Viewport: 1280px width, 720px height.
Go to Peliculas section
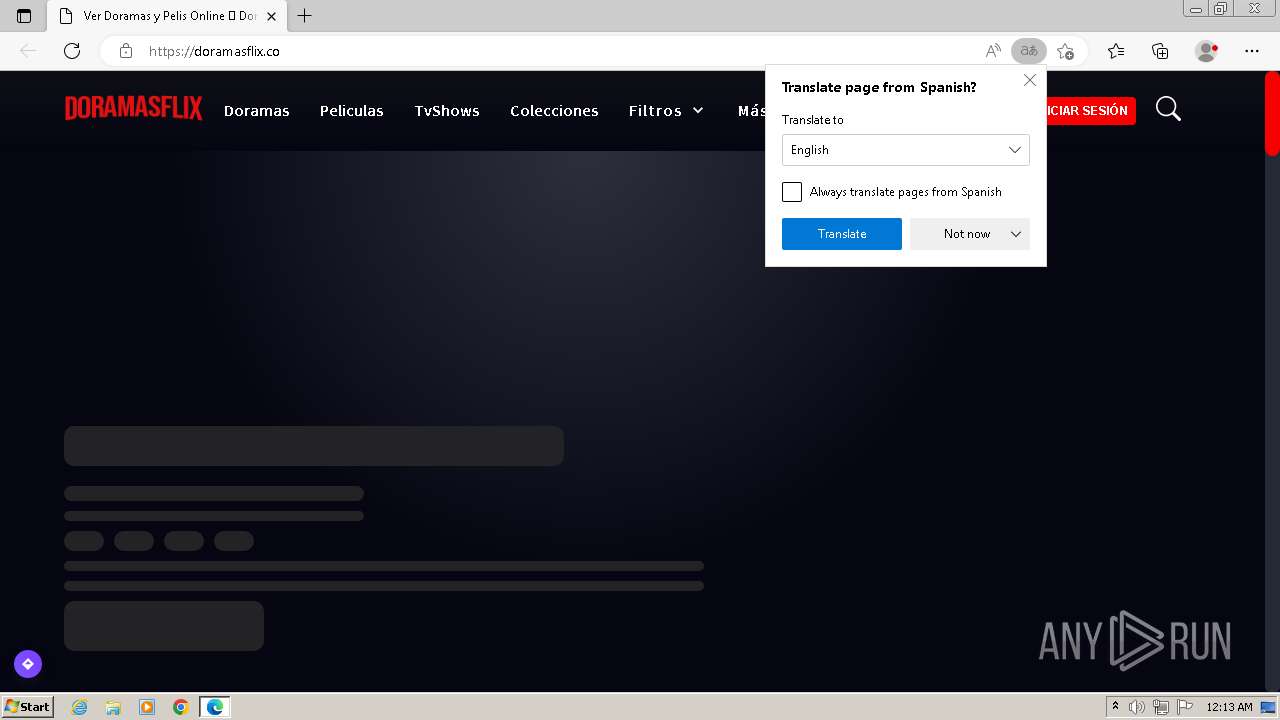pyautogui.click(x=352, y=111)
